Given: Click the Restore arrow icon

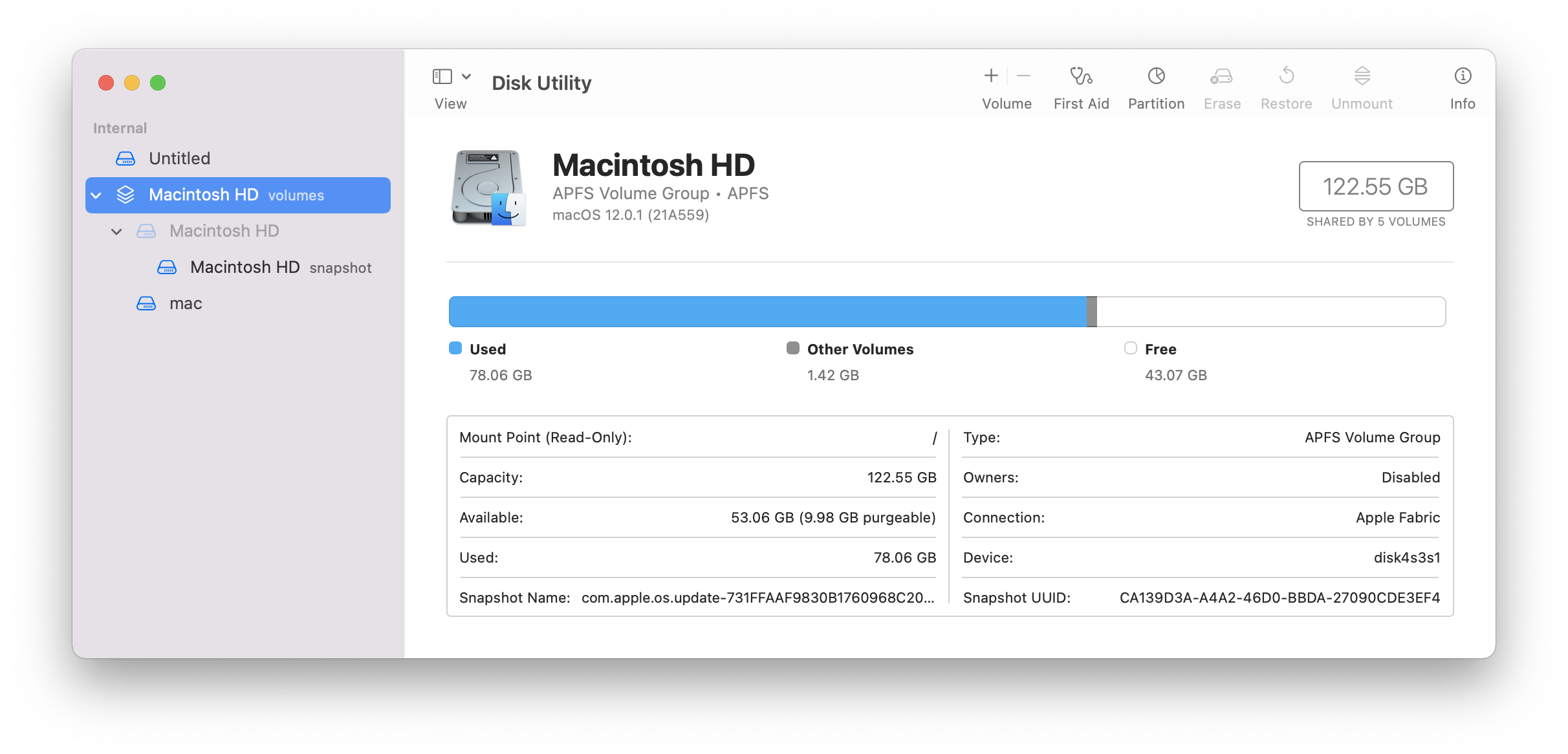Looking at the screenshot, I should pyautogui.click(x=1286, y=76).
